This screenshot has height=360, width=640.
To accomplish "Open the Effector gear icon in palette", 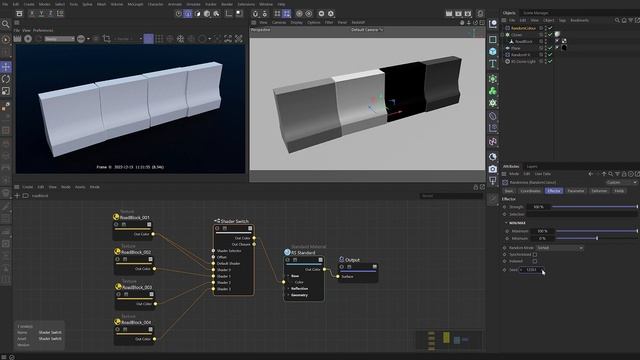I will tap(493, 103).
